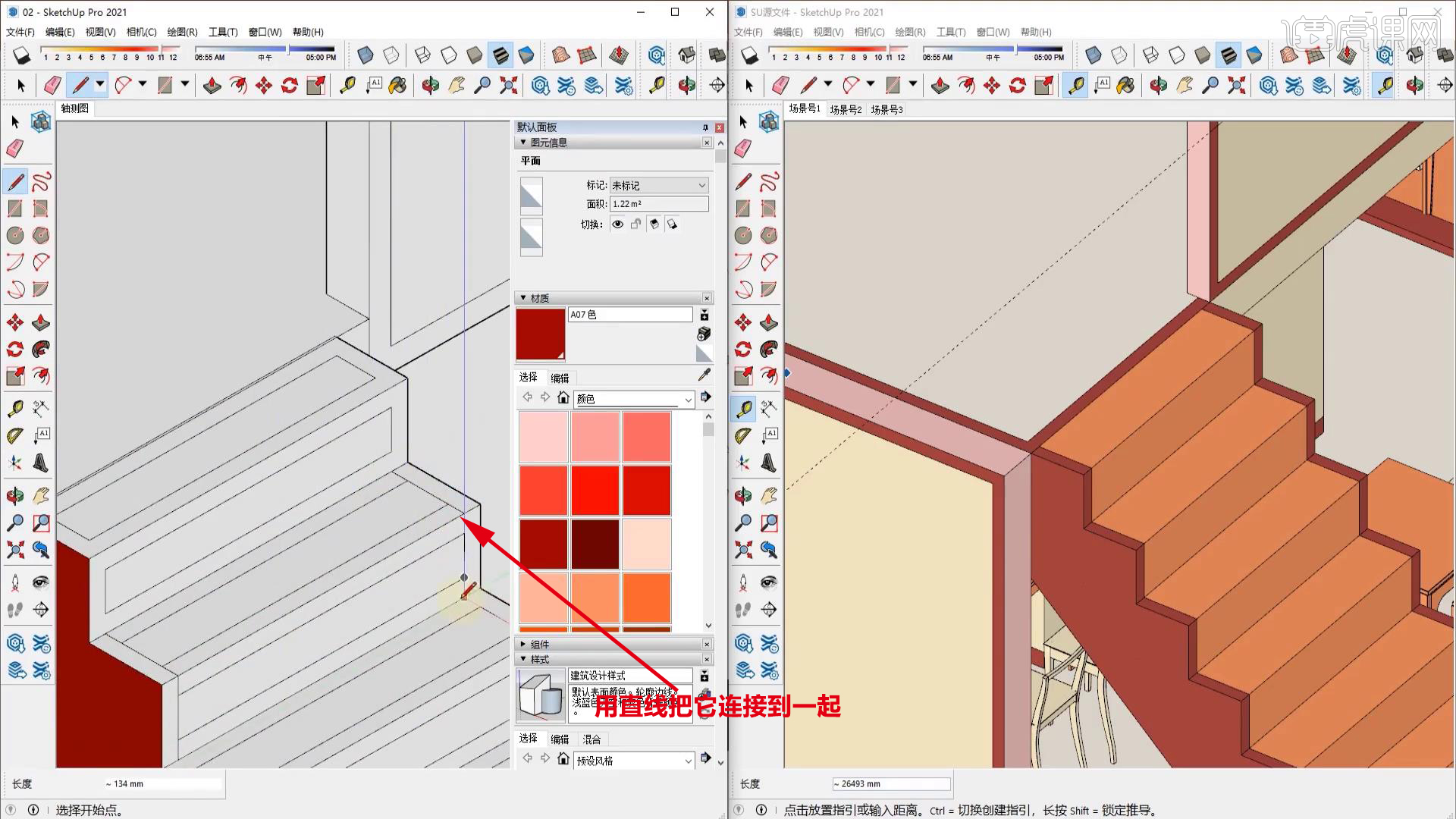Toggle back edges style in left window
This screenshot has width=1456, height=819.
(x=391, y=55)
